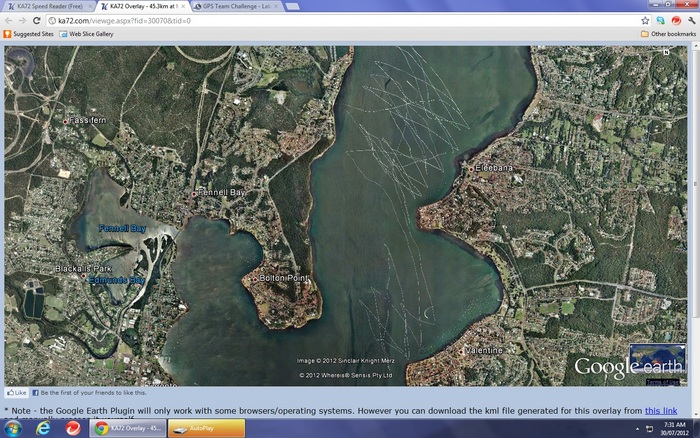Image resolution: width=700 pixels, height=438 pixels.
Task: Open the Suggested Sites bookmark
Action: [32, 33]
